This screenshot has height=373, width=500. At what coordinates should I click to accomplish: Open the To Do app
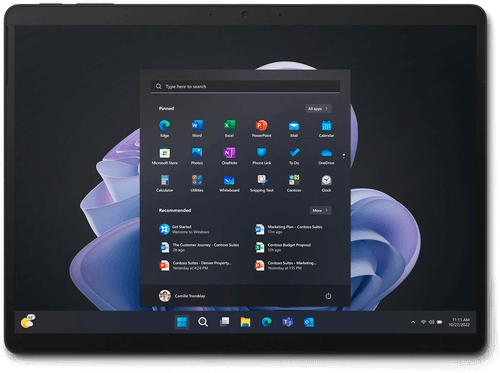pyautogui.click(x=294, y=156)
